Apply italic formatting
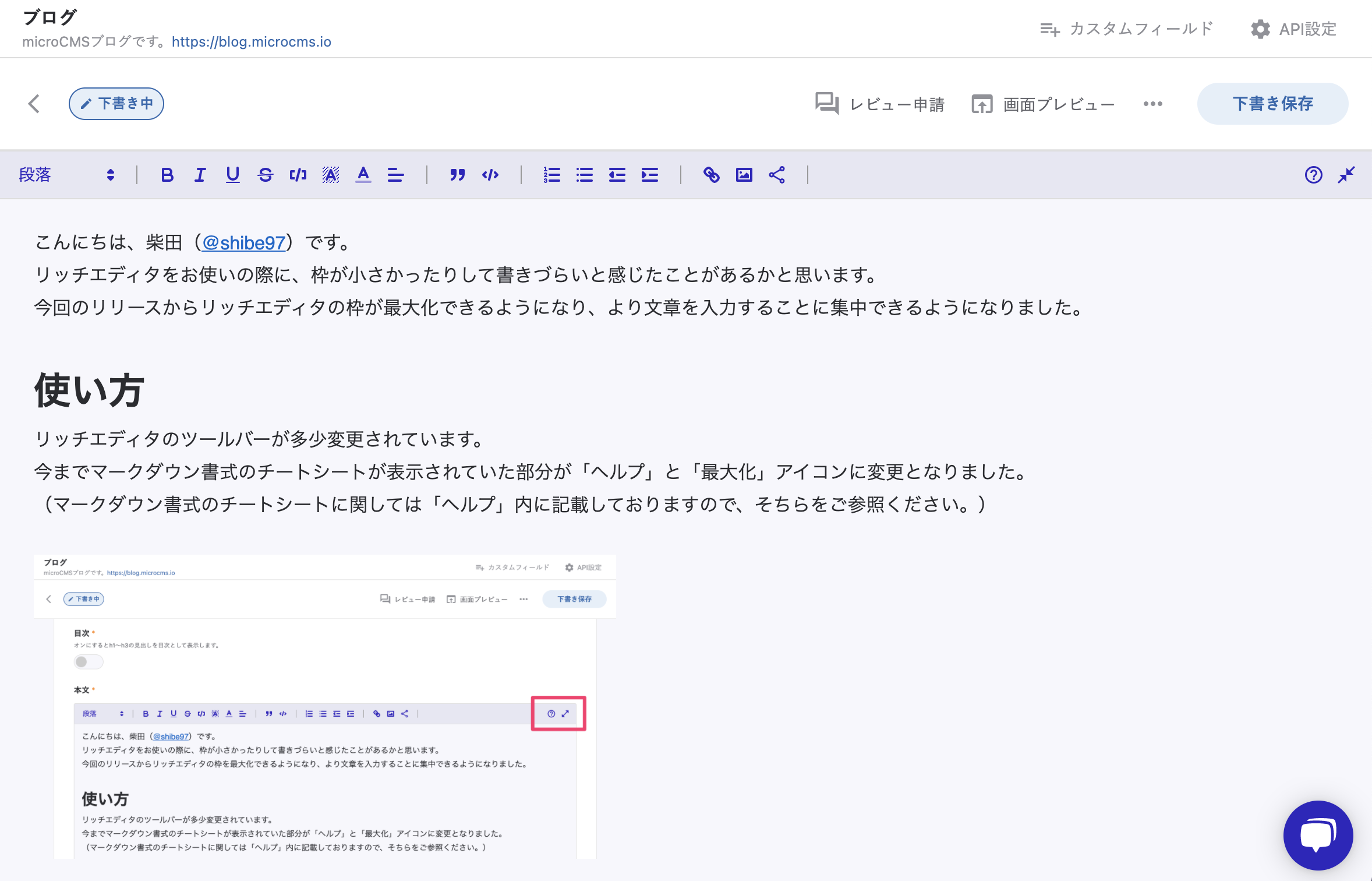The width and height of the screenshot is (1372, 881). pos(200,175)
